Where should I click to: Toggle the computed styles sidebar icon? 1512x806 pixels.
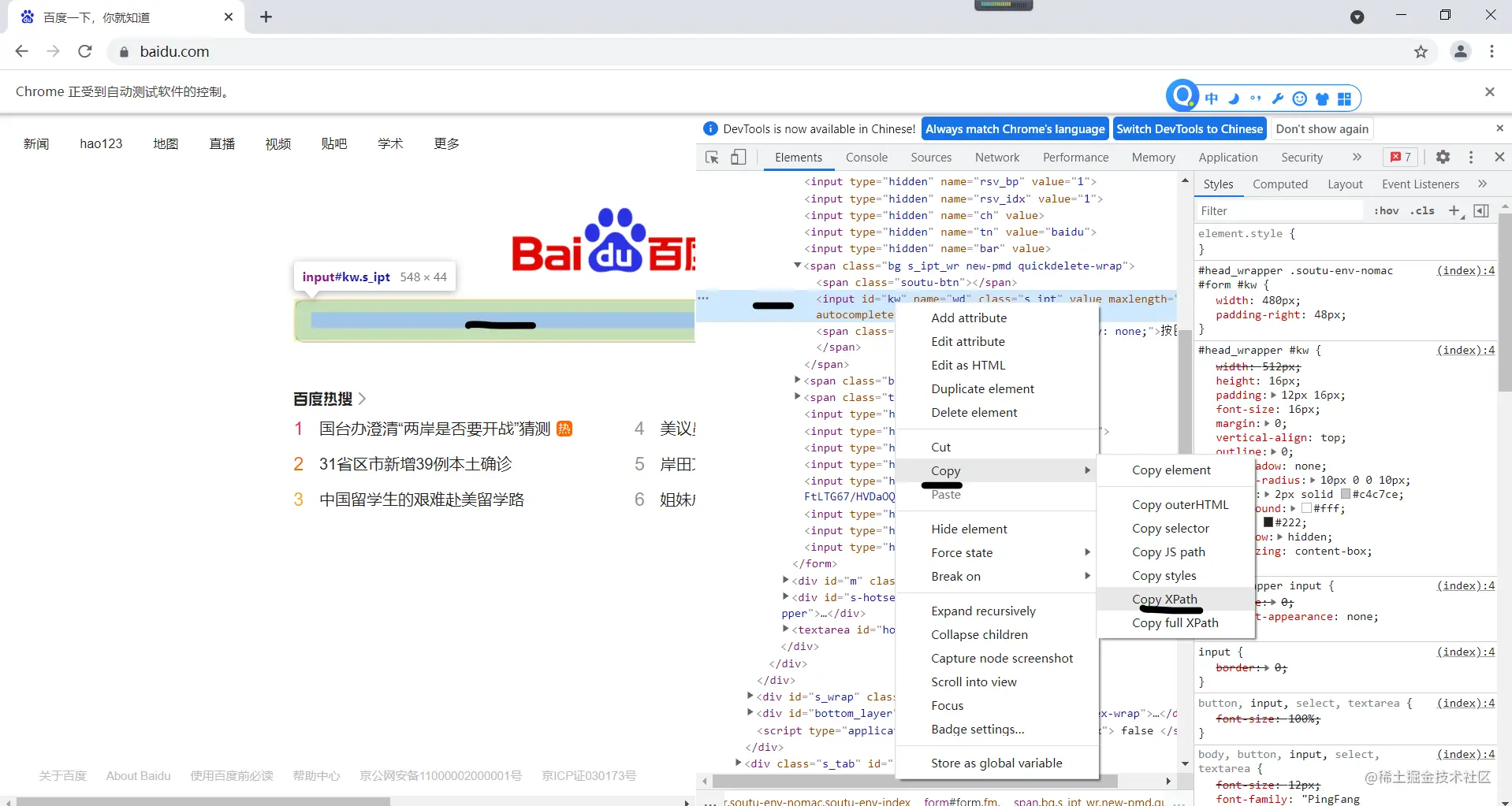pos(1481,210)
